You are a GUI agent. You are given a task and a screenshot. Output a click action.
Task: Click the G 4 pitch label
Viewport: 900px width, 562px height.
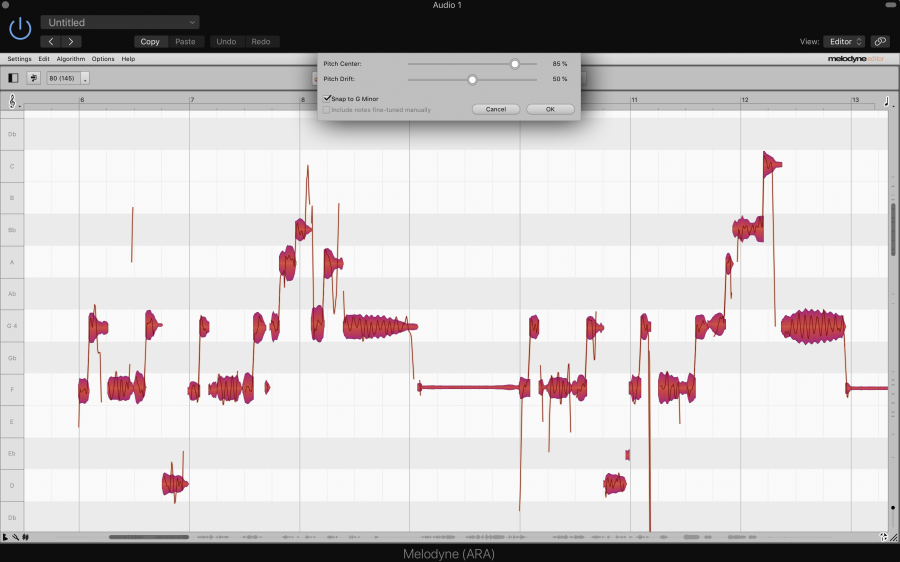pyautogui.click(x=12, y=325)
